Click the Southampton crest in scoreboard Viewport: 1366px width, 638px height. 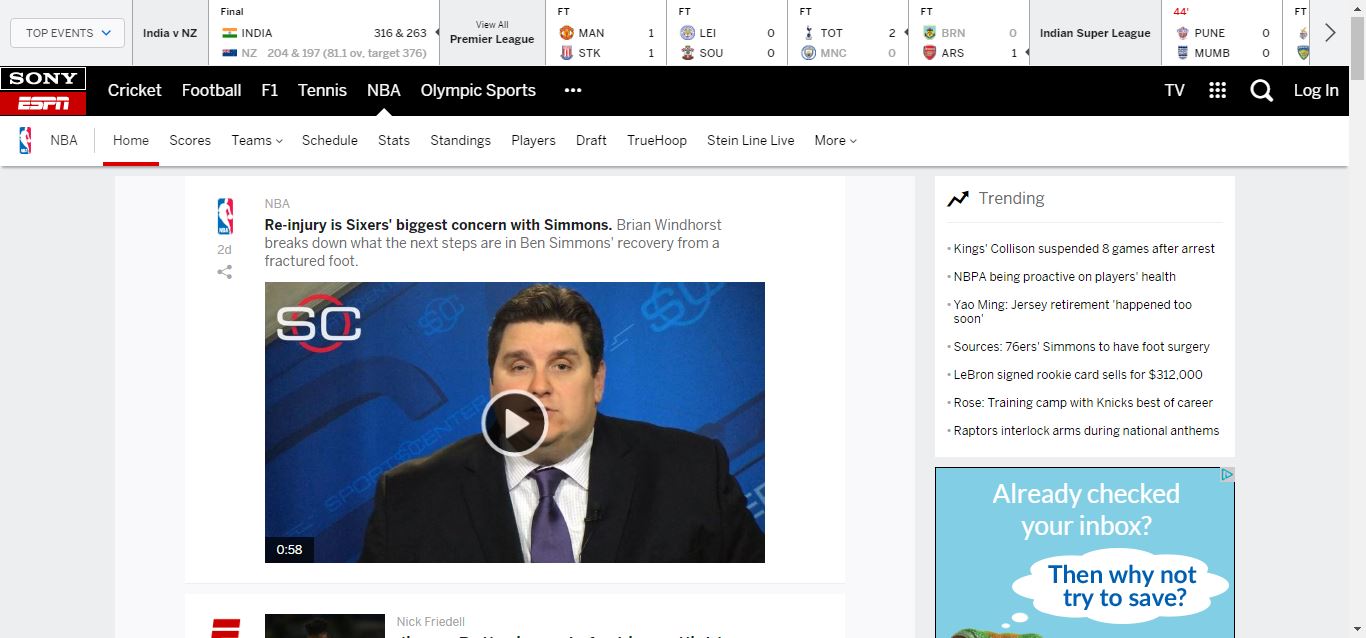click(x=687, y=53)
